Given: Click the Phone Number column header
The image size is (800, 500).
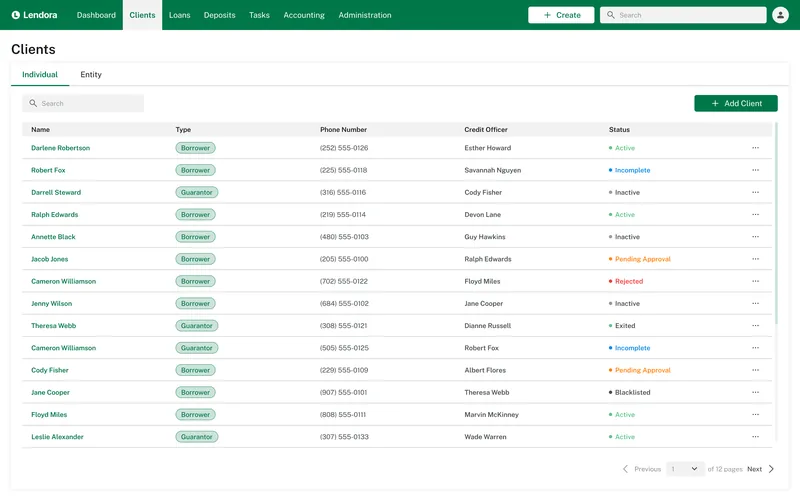Looking at the screenshot, I should 343,130.
